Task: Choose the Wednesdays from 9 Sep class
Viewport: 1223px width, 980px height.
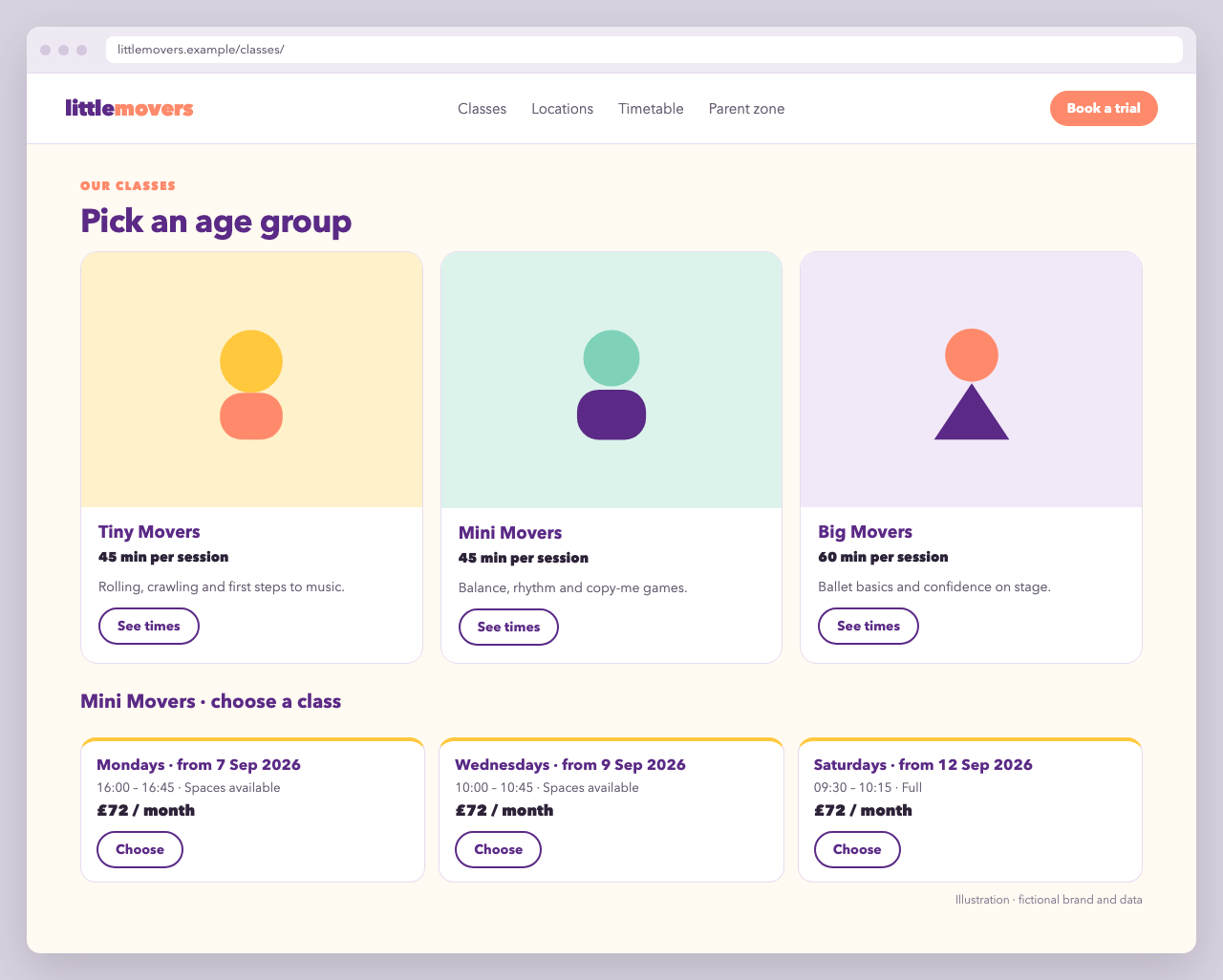Action: click(498, 850)
